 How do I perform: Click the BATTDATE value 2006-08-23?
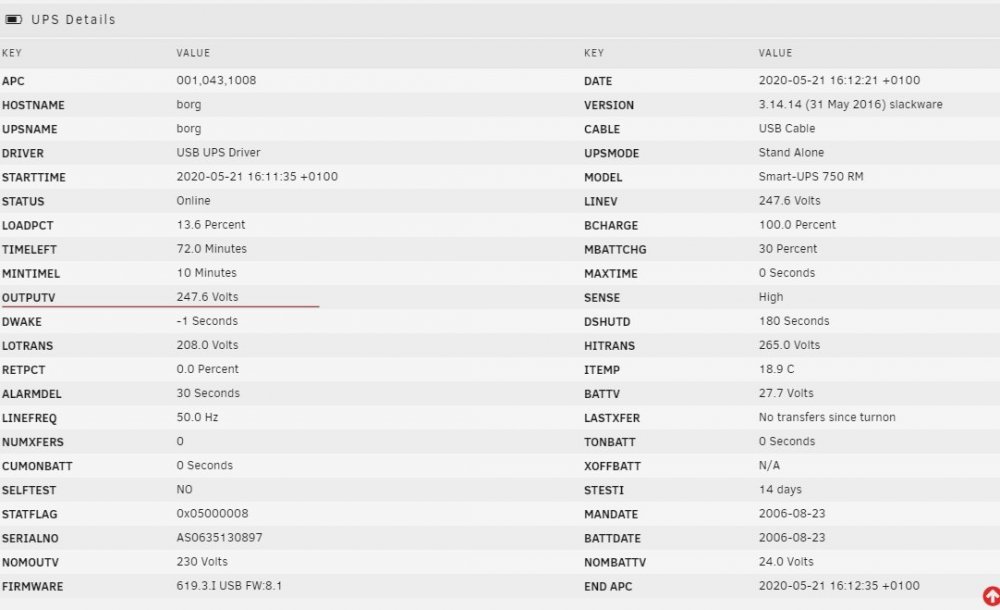pyautogui.click(x=792, y=538)
